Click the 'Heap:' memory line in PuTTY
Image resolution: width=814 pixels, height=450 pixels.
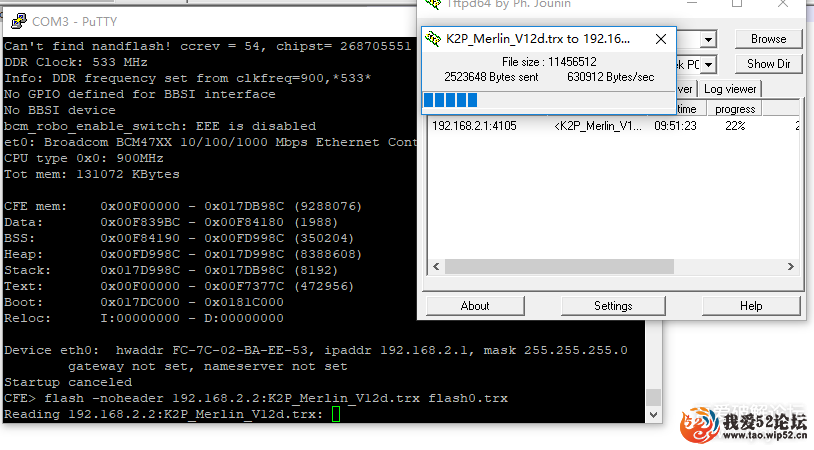(x=183, y=254)
